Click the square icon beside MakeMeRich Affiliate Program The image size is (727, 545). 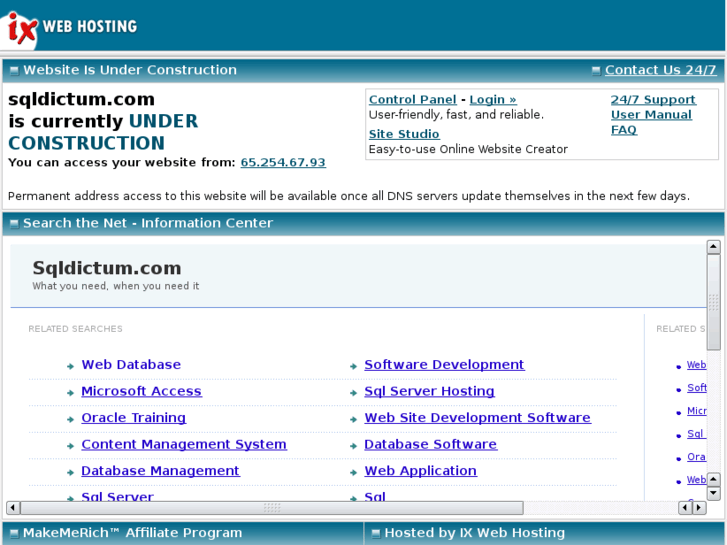[x=14, y=533]
